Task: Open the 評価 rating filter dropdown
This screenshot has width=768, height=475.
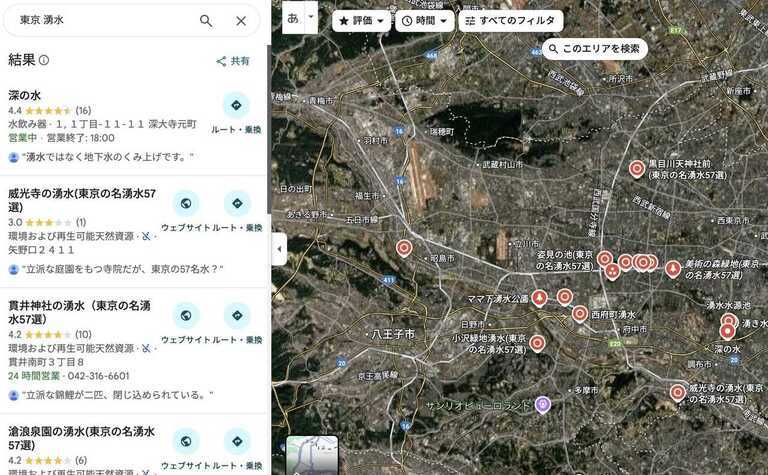Action: click(x=361, y=21)
